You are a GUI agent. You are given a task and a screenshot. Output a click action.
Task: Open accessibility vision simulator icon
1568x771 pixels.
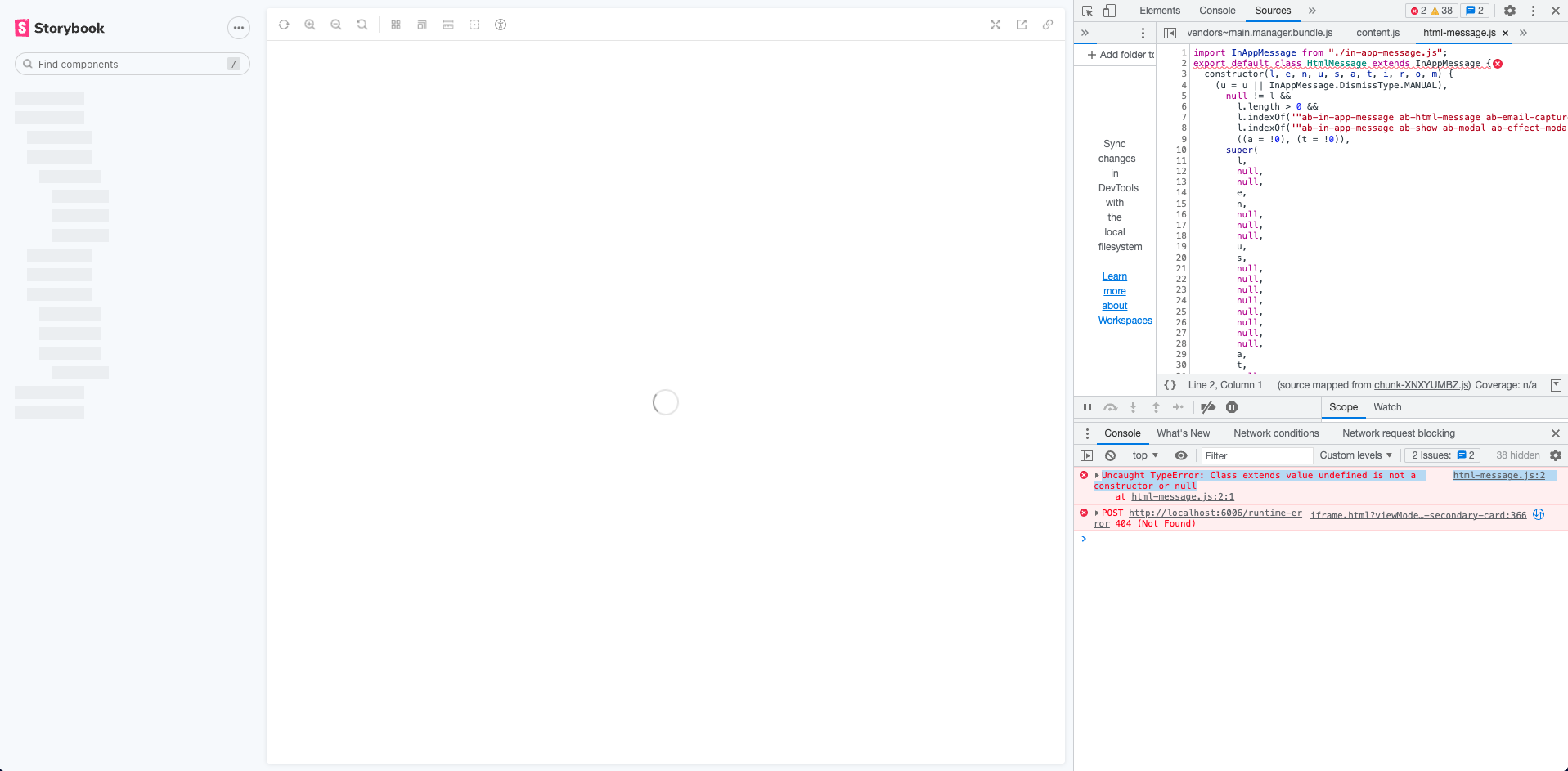pos(501,25)
